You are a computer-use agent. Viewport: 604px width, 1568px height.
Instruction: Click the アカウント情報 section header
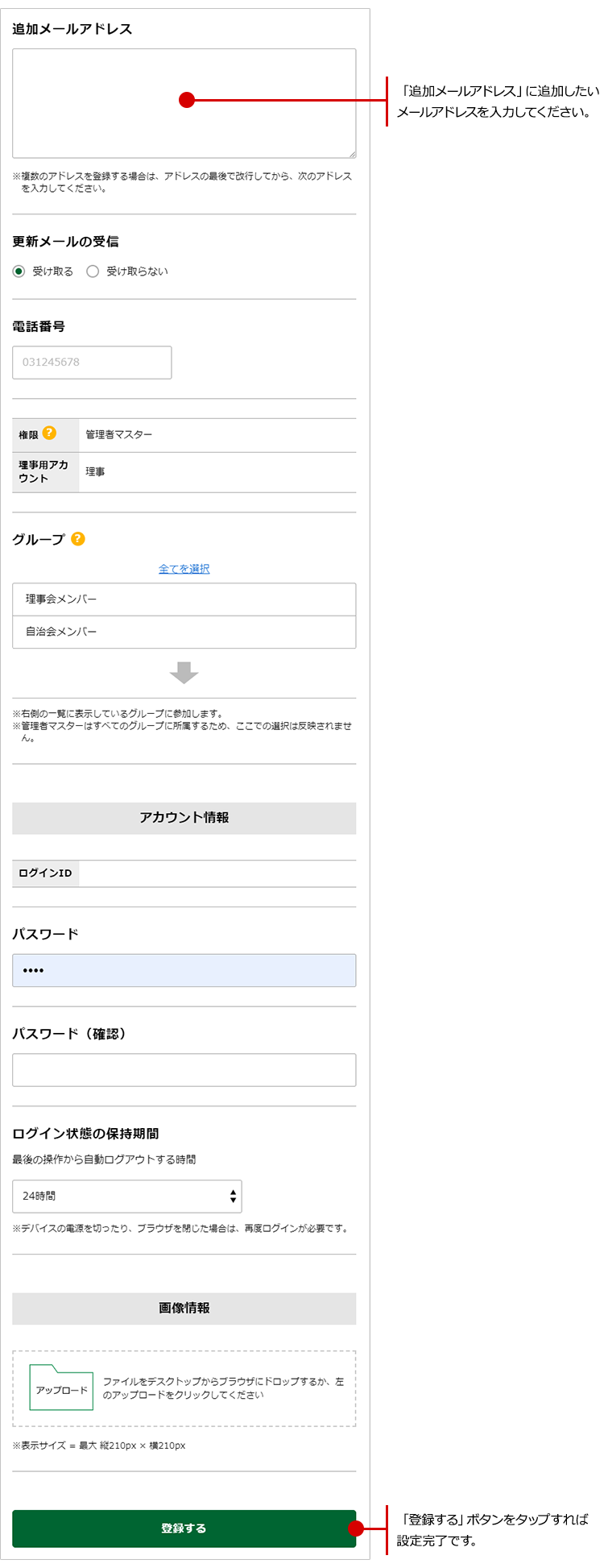tap(184, 818)
